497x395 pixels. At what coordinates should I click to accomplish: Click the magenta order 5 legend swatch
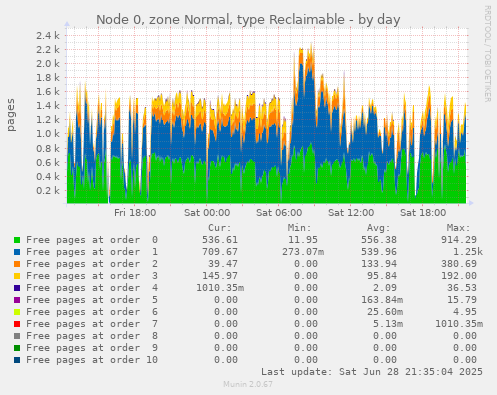[17, 300]
